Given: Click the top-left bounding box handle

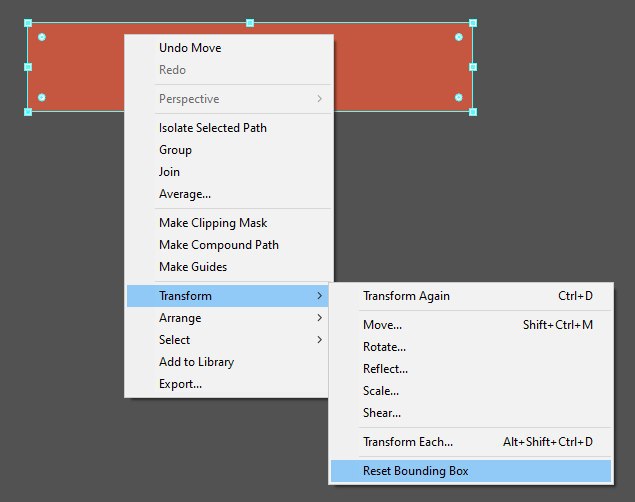Looking at the screenshot, I should [x=28, y=23].
